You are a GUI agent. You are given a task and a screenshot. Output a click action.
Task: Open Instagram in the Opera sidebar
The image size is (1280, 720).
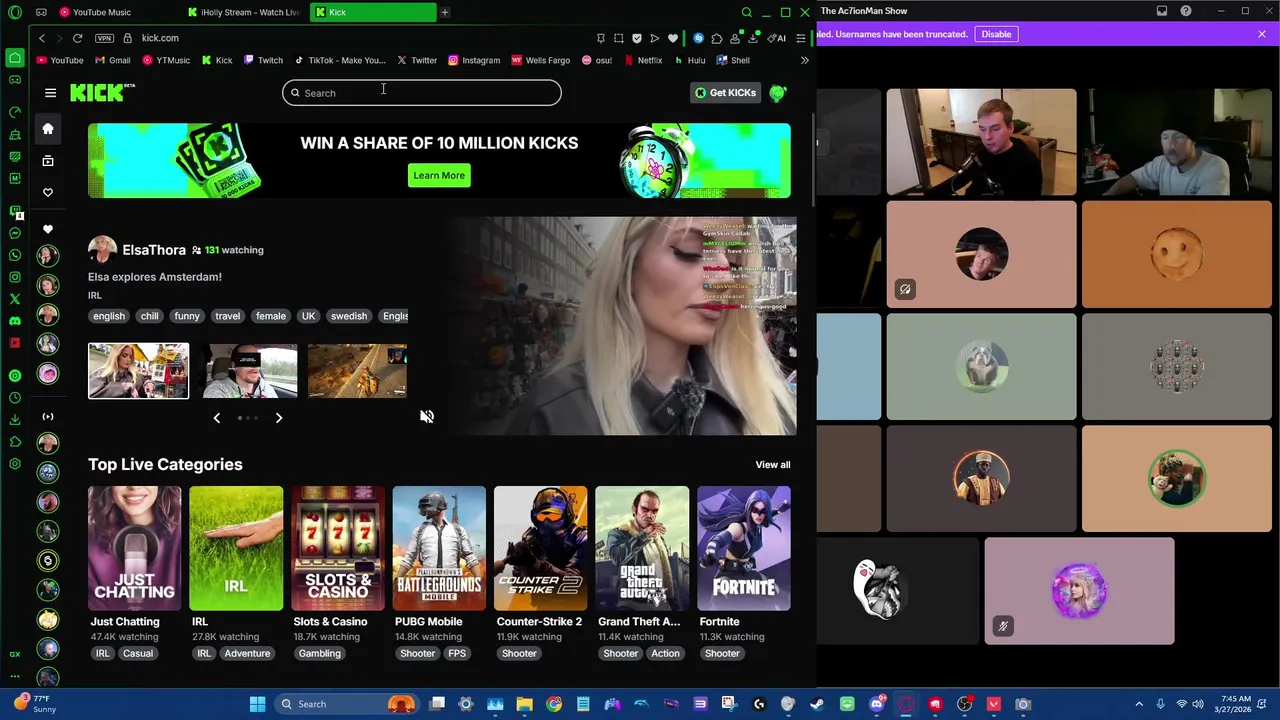pos(15,277)
